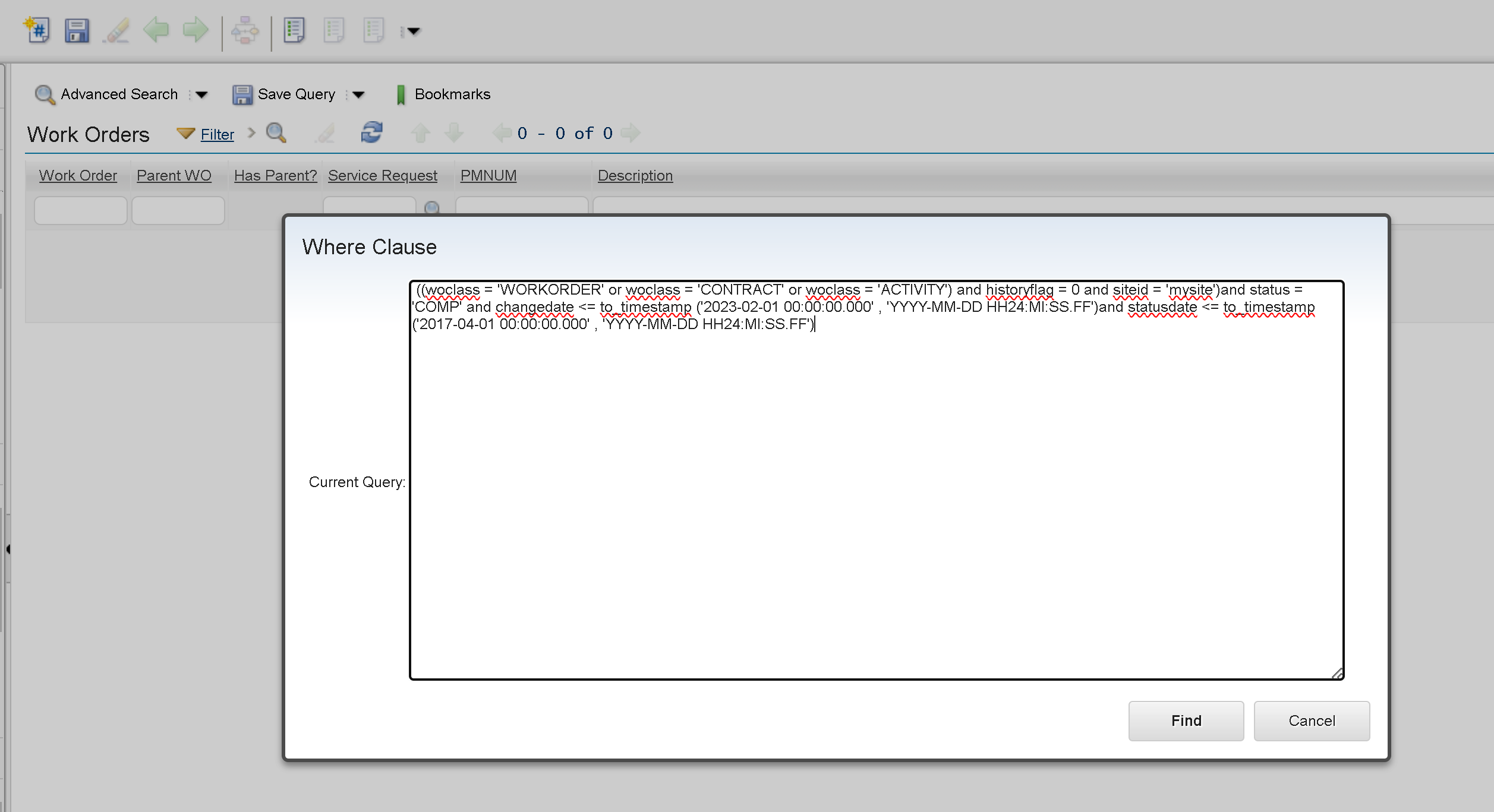Sort the table by Description column
The height and width of the screenshot is (812, 1494).
[635, 175]
